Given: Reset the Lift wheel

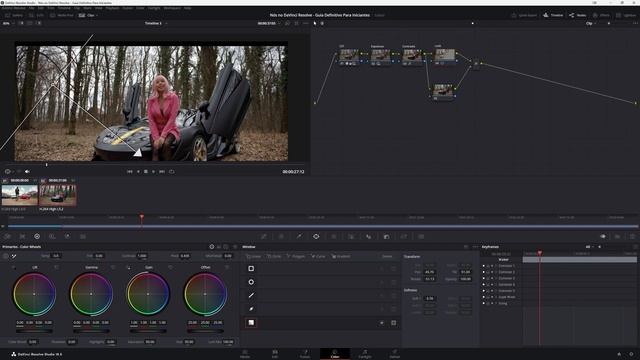Looking at the screenshot, I should 56,267.
